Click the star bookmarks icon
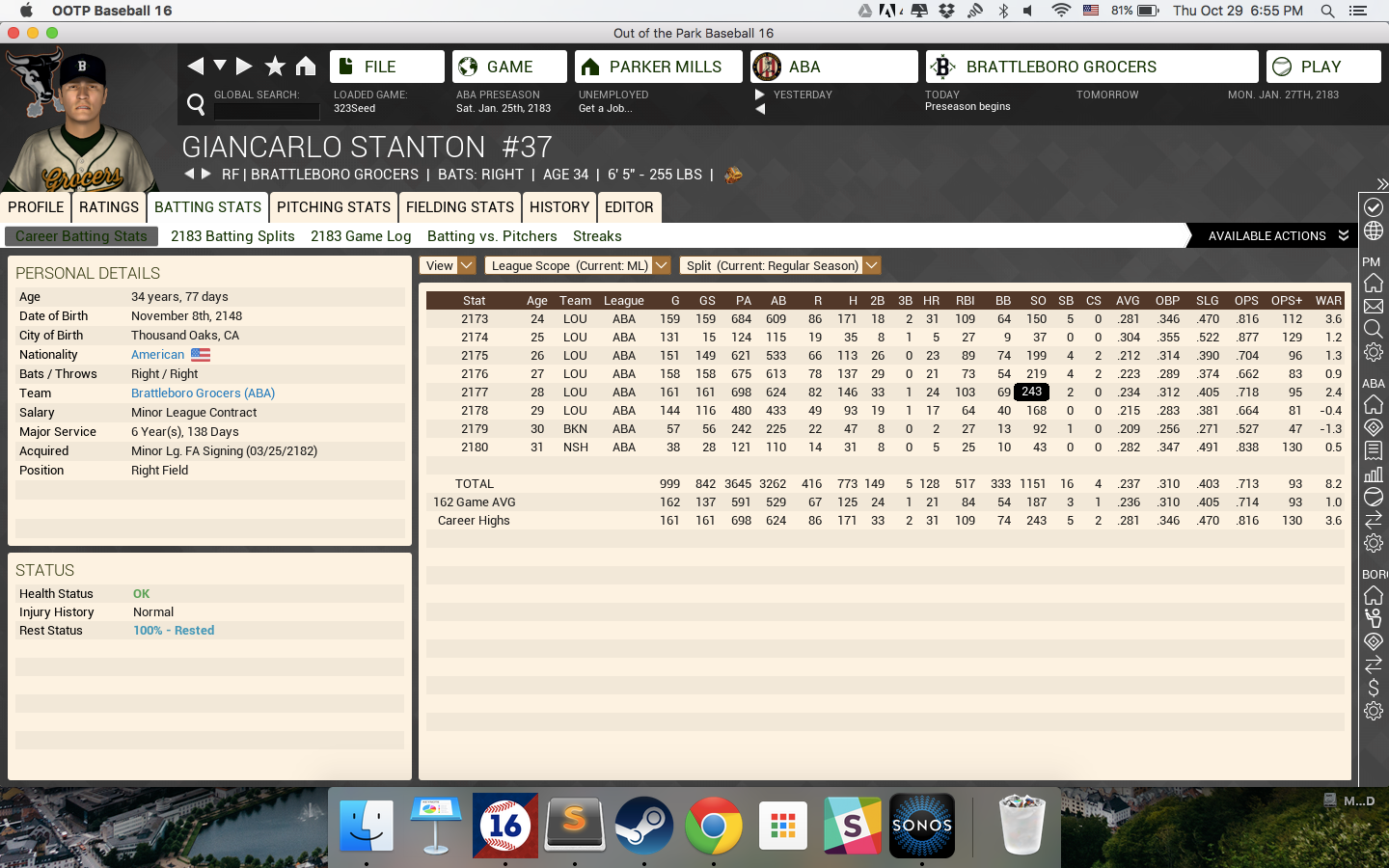The width and height of the screenshot is (1389, 868). tap(275, 66)
